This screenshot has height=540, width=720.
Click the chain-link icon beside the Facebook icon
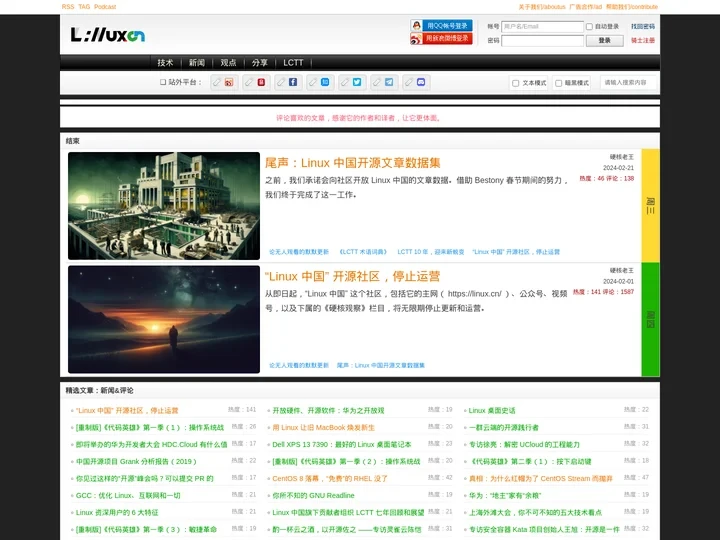(281, 82)
